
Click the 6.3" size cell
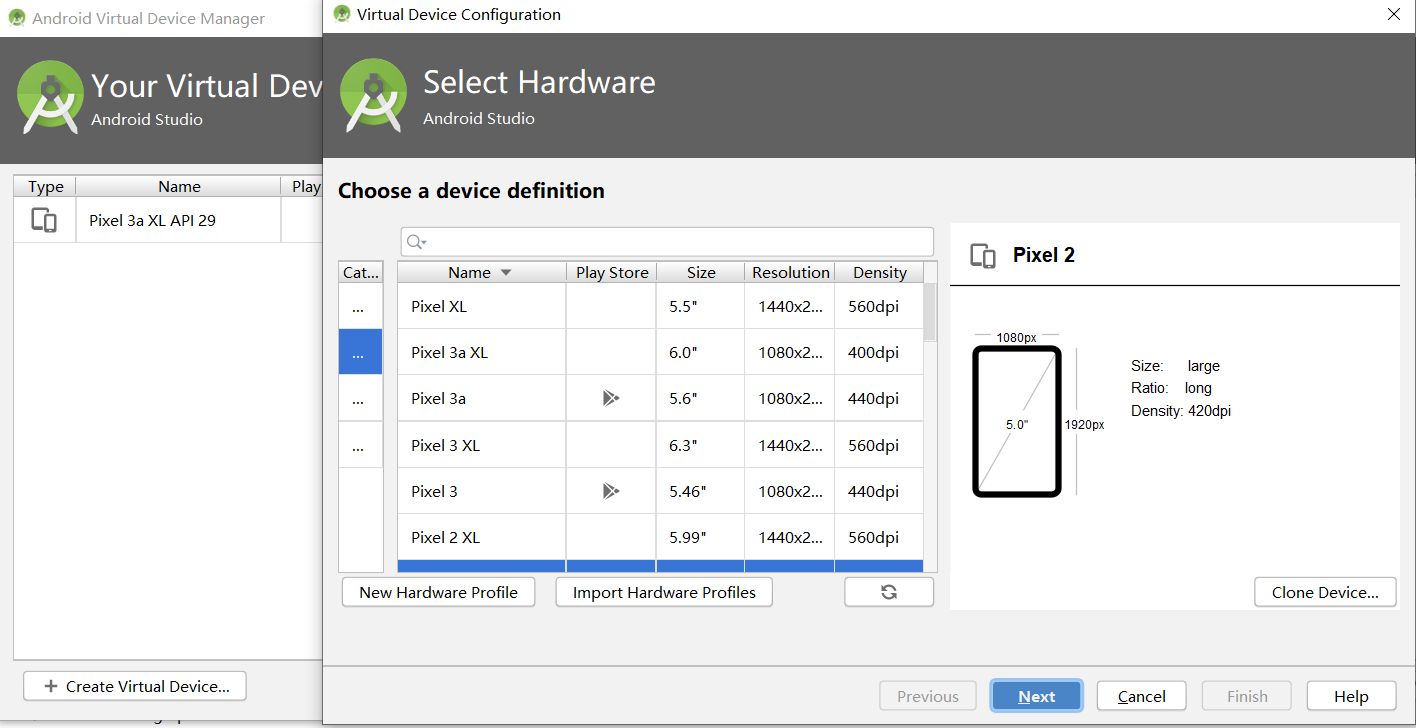pos(701,445)
